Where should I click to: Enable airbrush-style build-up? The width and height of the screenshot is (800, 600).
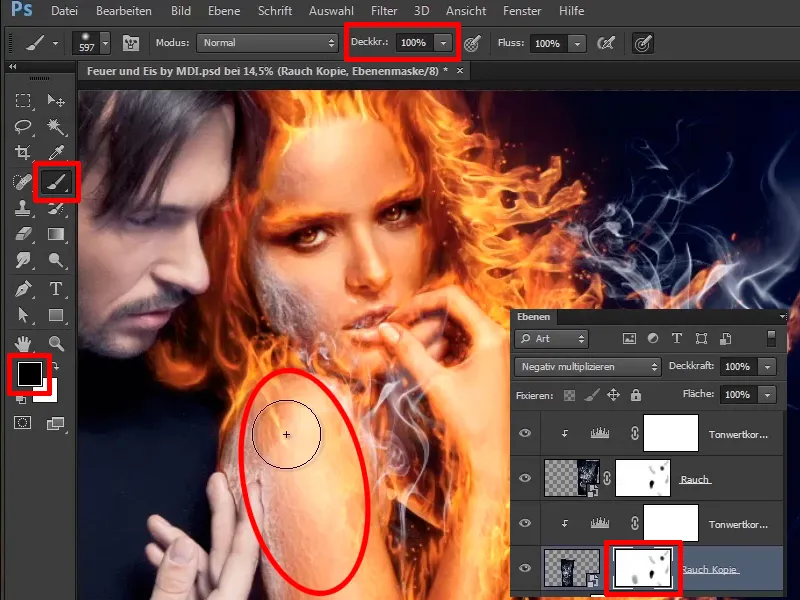tap(606, 43)
